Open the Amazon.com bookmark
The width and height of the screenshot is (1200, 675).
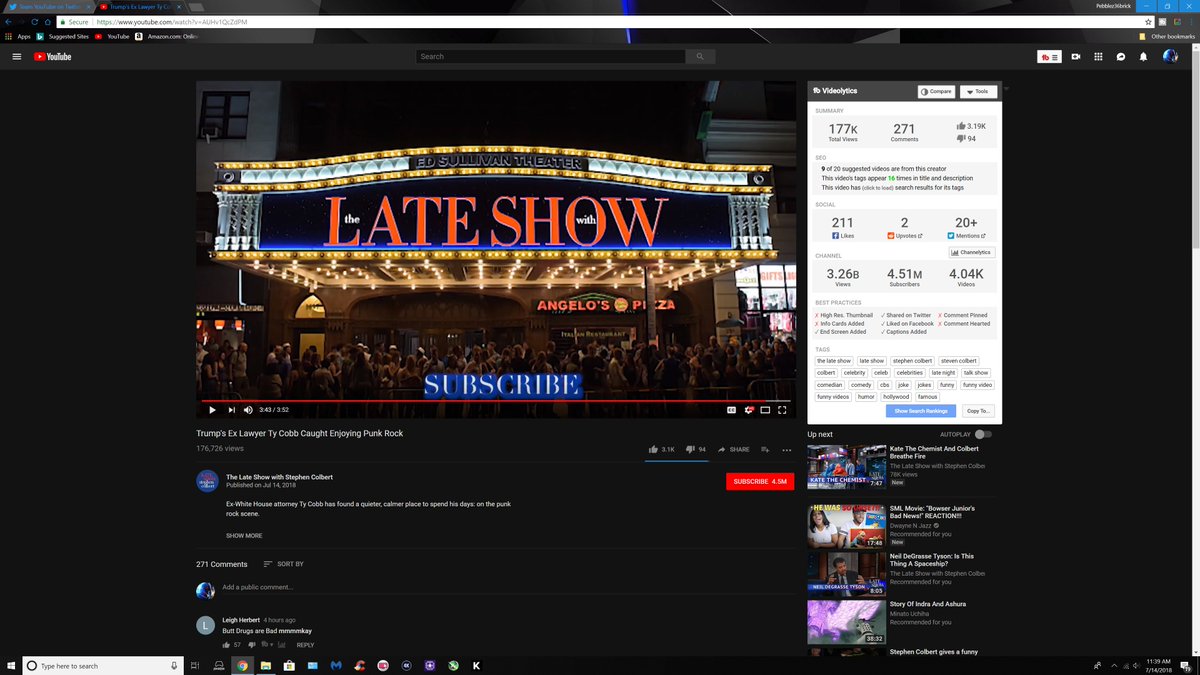click(x=167, y=36)
